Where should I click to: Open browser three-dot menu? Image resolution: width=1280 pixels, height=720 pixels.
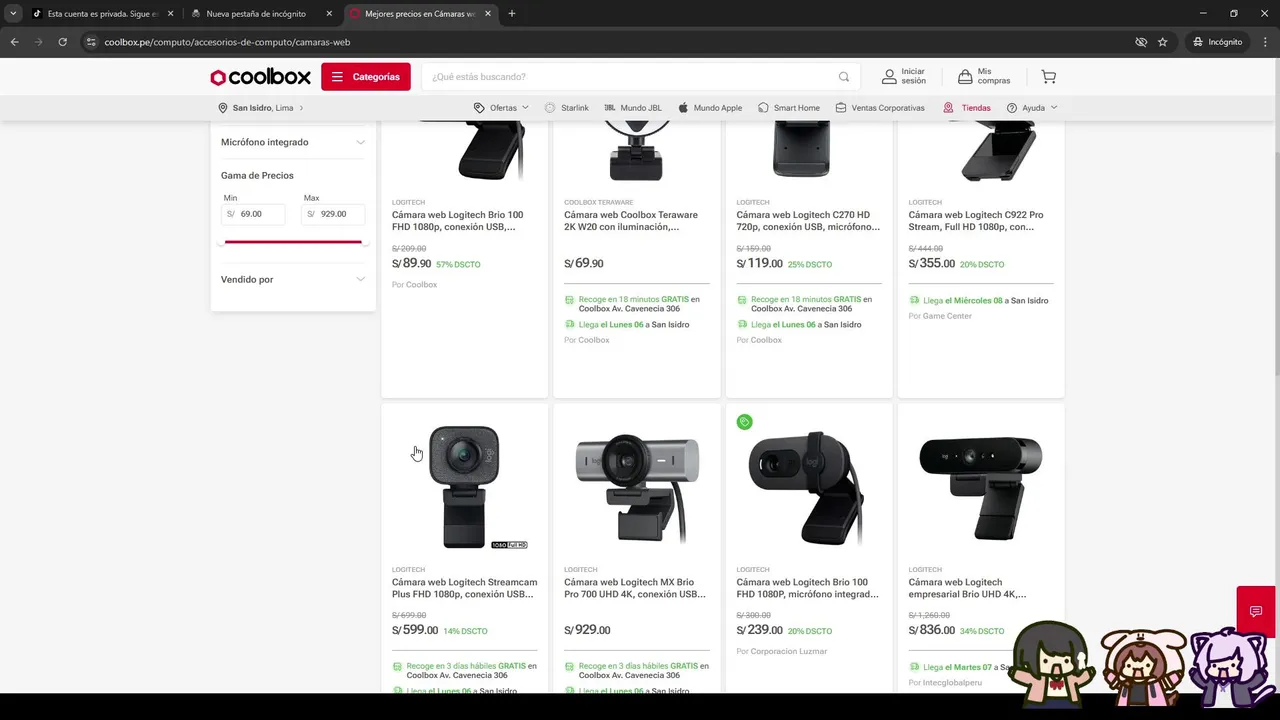tap(1265, 42)
